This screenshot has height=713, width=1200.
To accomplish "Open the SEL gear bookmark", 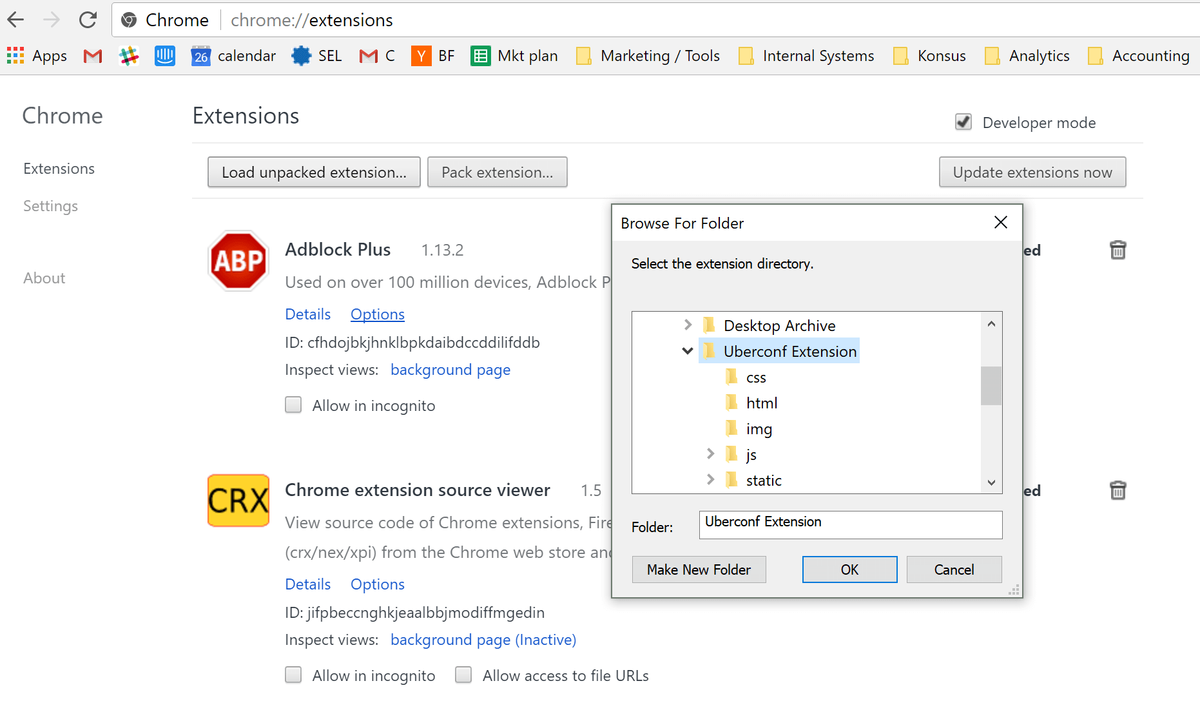I will pos(316,56).
